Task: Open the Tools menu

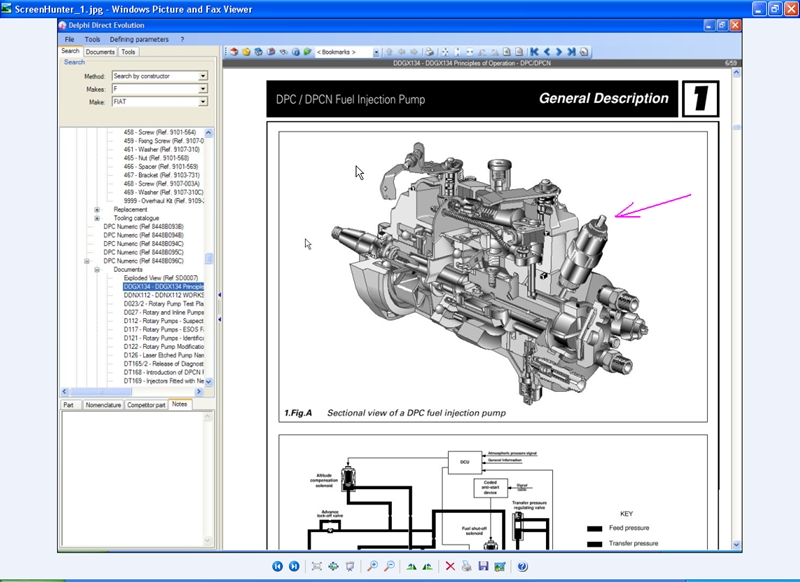Action: (92, 39)
